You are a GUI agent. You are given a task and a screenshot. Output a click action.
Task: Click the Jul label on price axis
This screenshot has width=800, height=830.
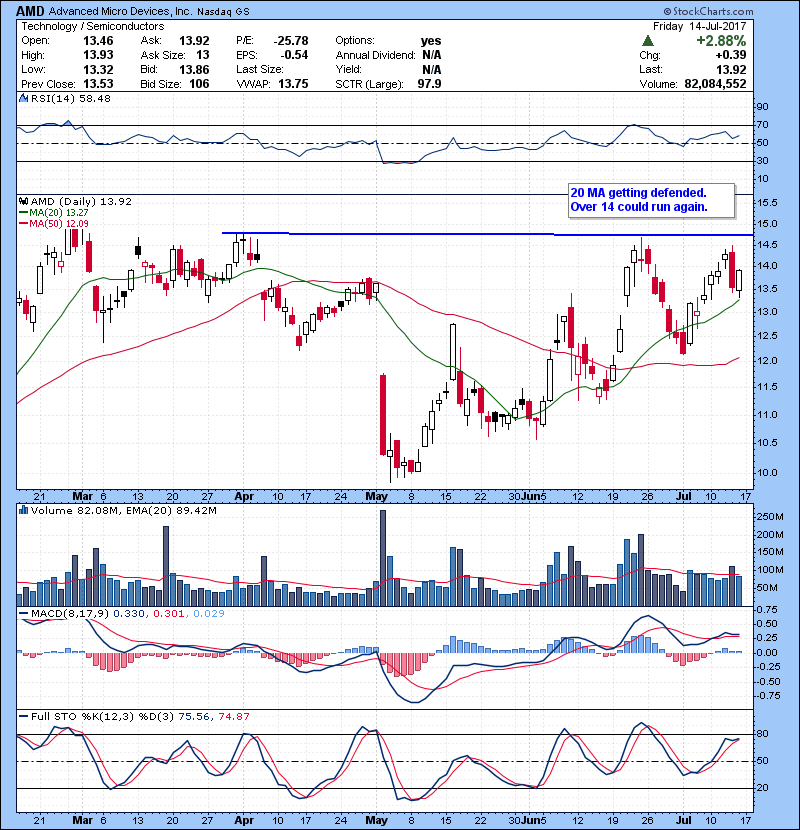click(684, 497)
